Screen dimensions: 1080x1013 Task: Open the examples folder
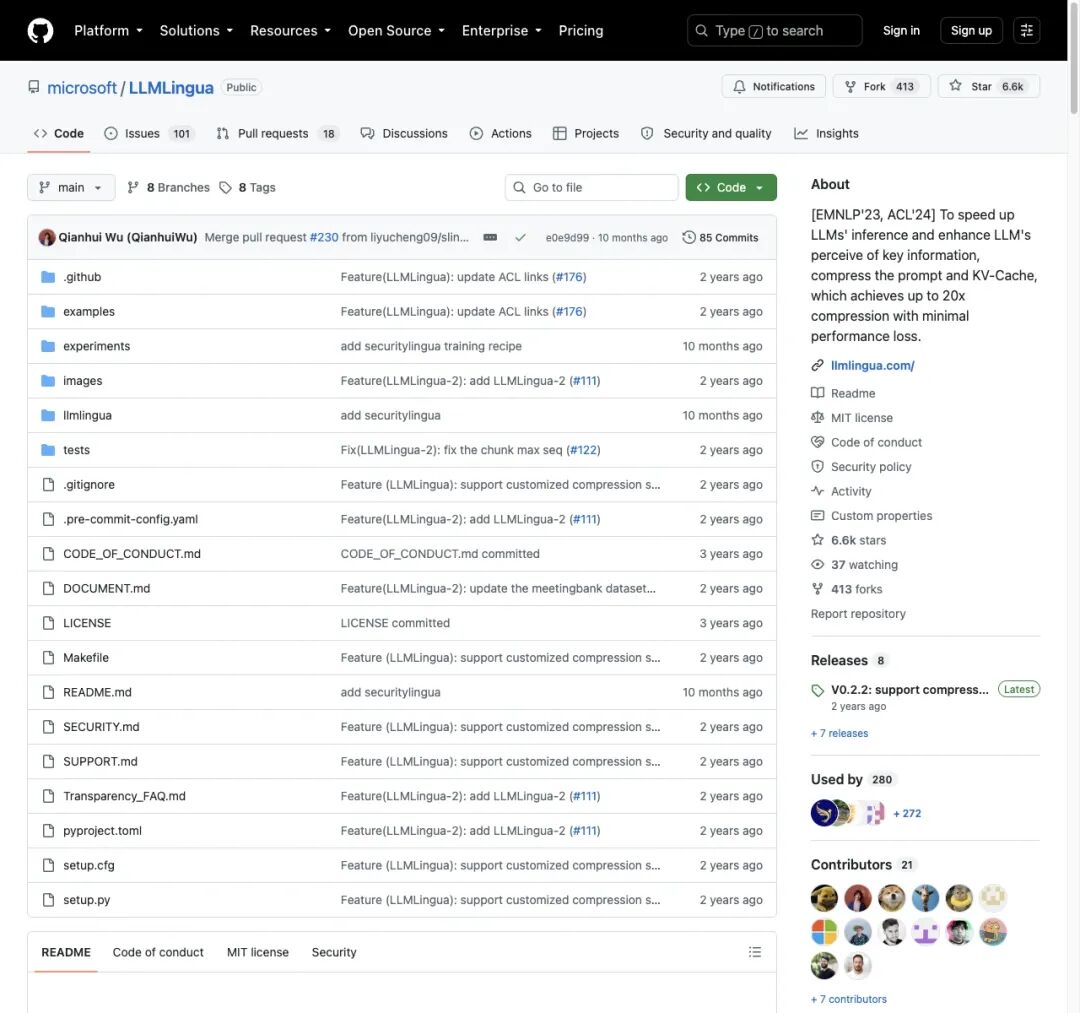[x=89, y=311]
